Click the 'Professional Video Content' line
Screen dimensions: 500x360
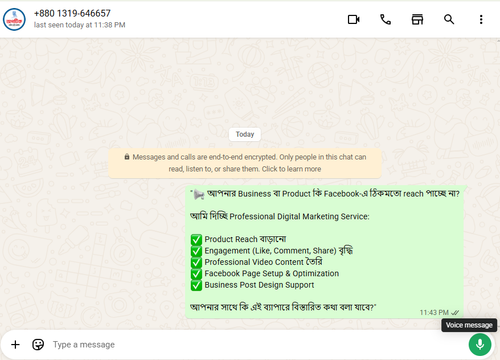pos(263,262)
